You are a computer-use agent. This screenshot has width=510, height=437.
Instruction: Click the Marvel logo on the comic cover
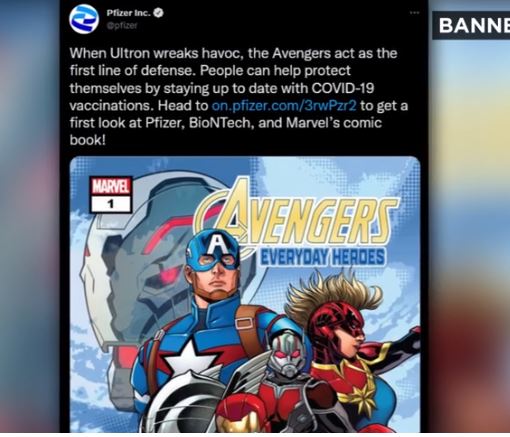coord(111,187)
